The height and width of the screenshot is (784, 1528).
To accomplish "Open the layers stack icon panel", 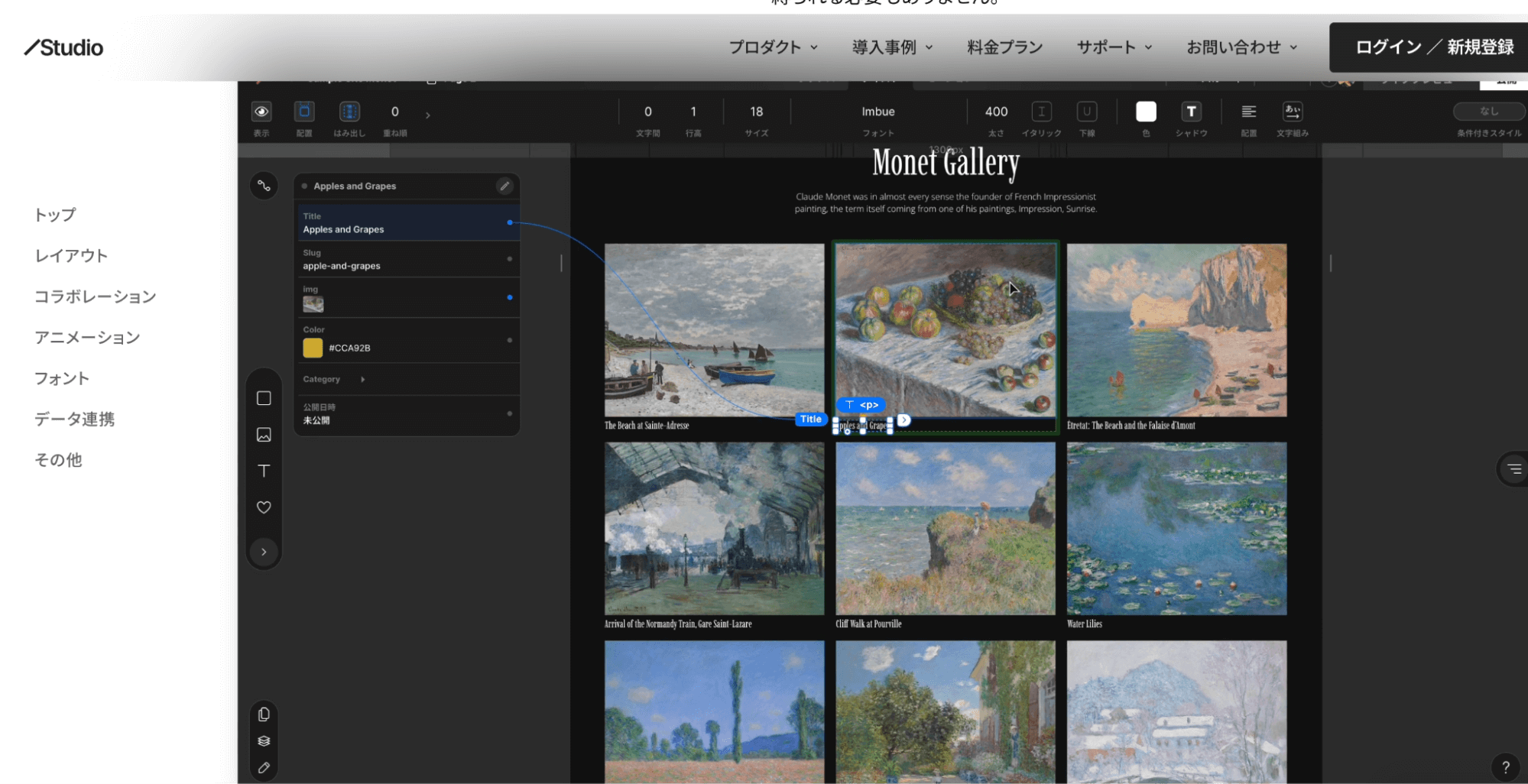I will coord(264,741).
